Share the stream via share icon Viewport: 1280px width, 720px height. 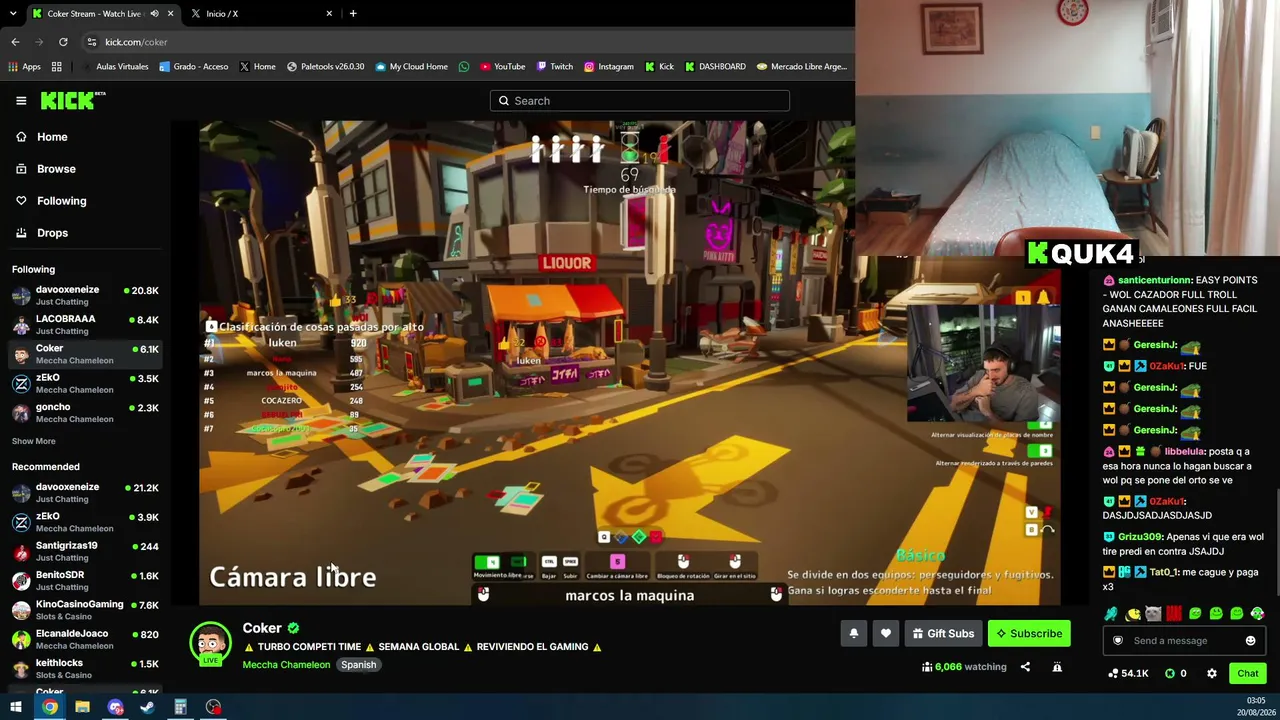tap(1025, 667)
